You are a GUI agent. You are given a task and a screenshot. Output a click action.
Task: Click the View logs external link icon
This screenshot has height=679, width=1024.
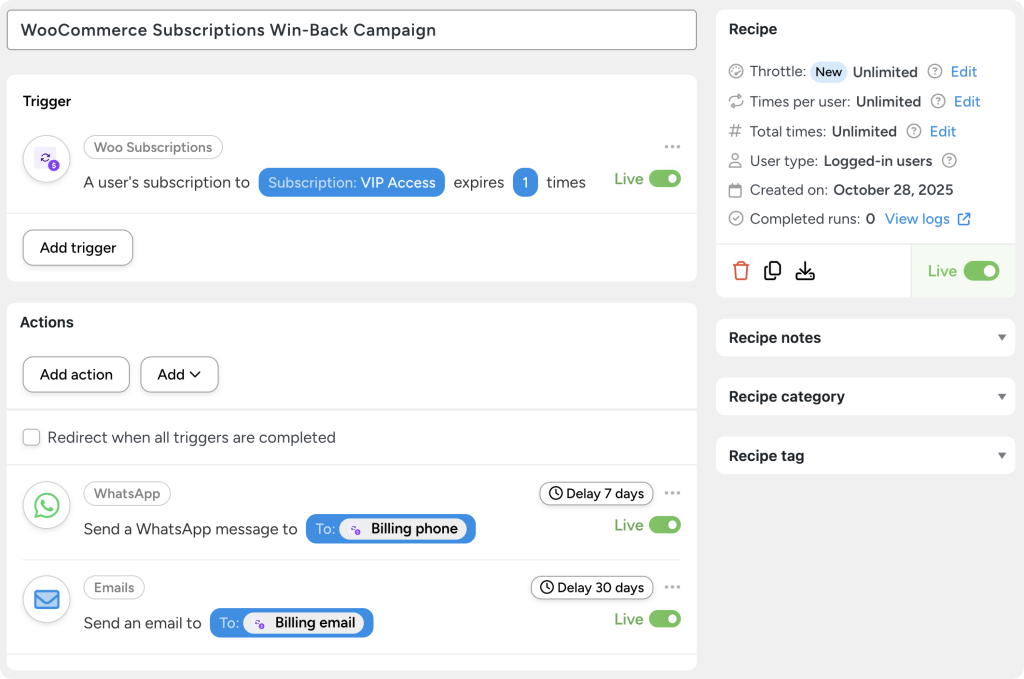(x=962, y=218)
